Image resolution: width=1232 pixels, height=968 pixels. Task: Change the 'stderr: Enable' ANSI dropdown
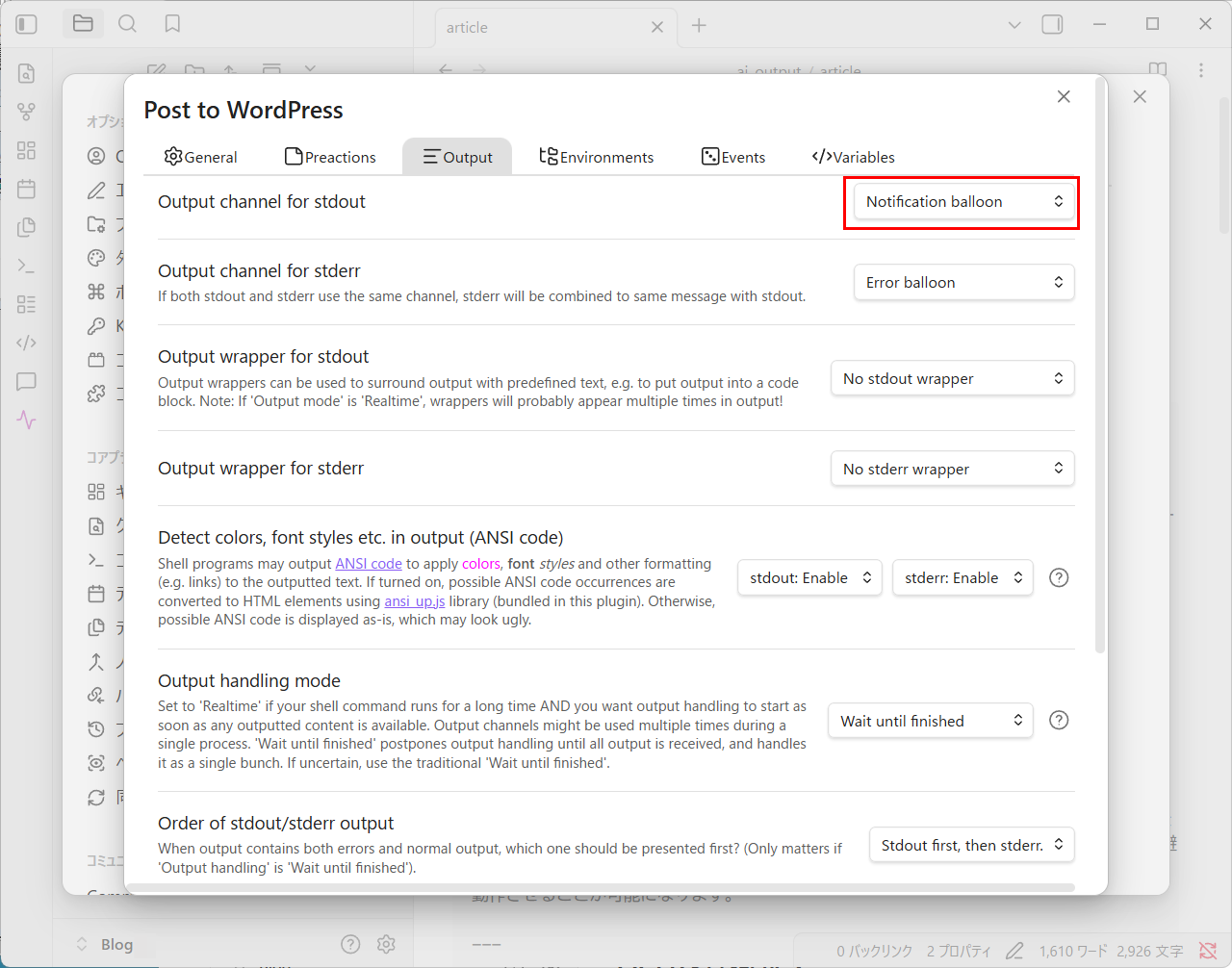click(962, 578)
